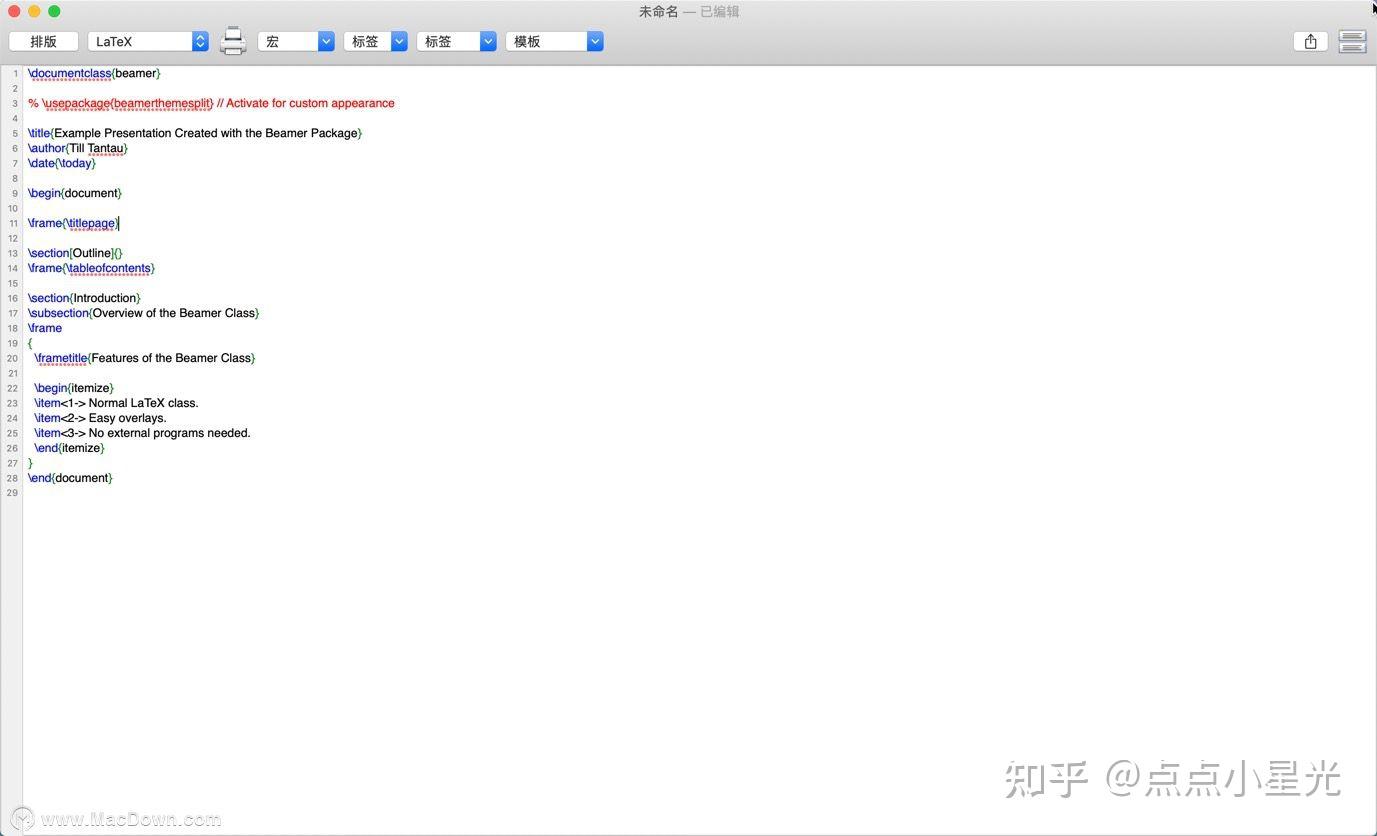The image size is (1377, 836).
Task: Click the green zoom window button
Action: (53, 10)
